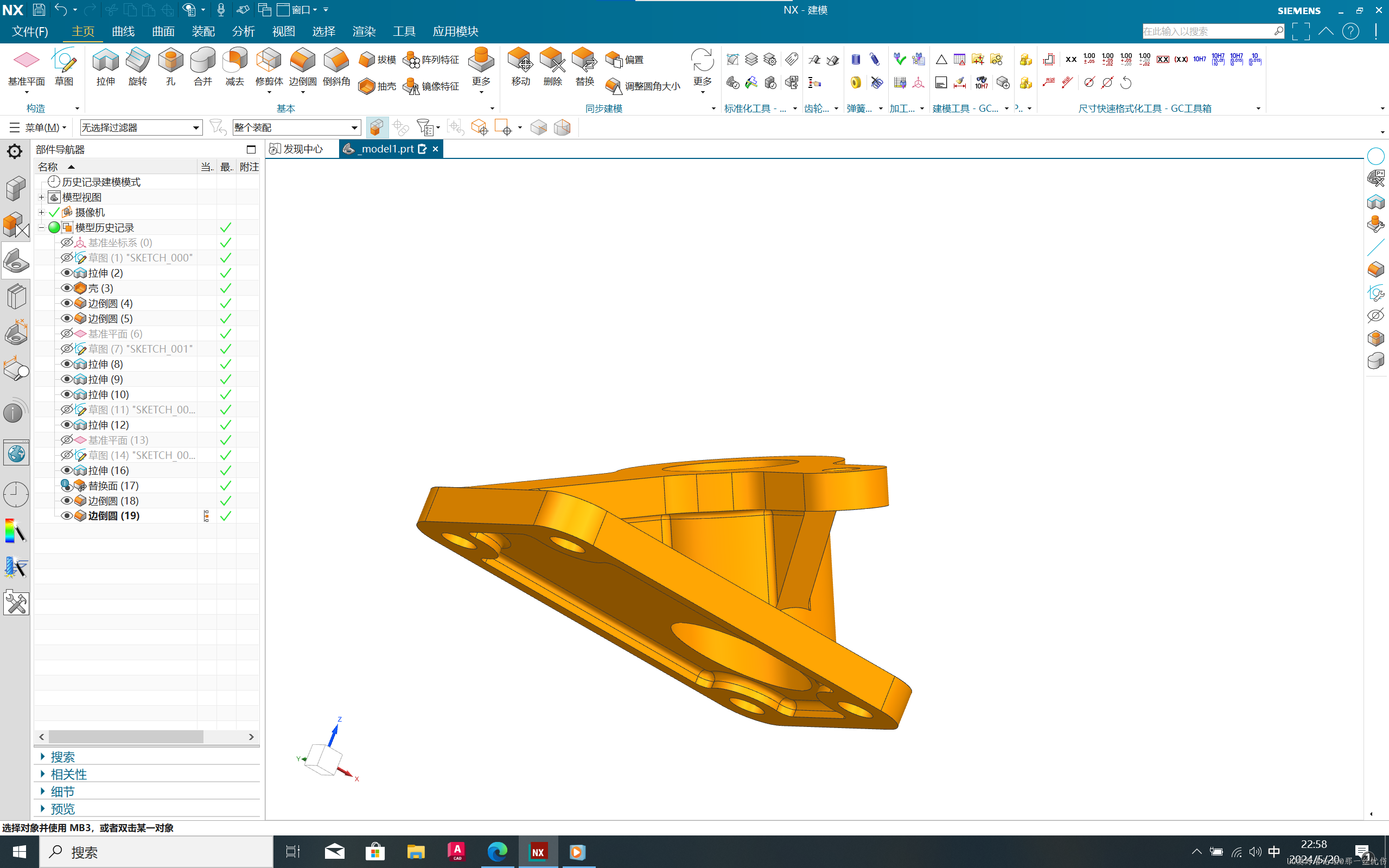
Task: Click the save icon in title bar
Action: click(x=39, y=10)
